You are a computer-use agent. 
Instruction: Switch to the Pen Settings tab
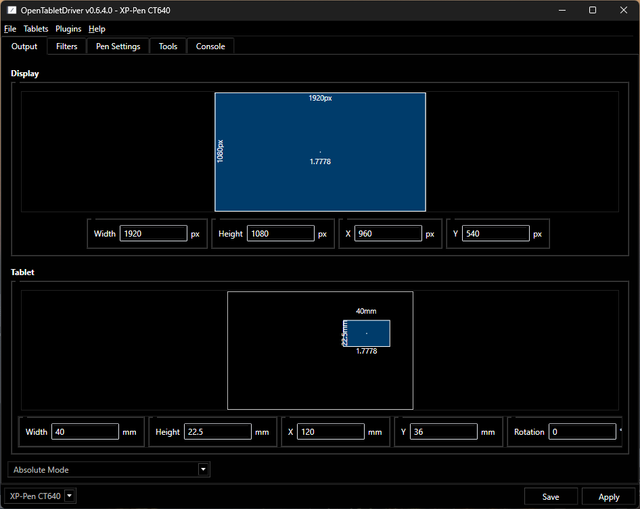[118, 46]
